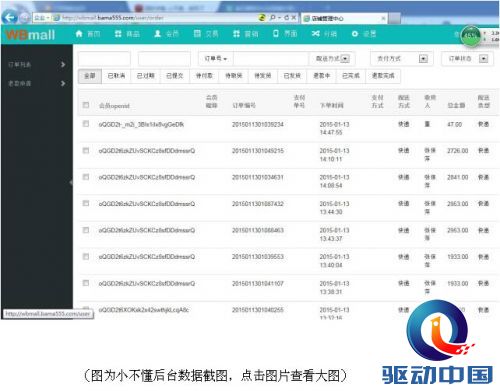Image resolution: width=500 pixels, height=391 pixels.
Task: Open the products grid icon in navigation
Action: 118,34
